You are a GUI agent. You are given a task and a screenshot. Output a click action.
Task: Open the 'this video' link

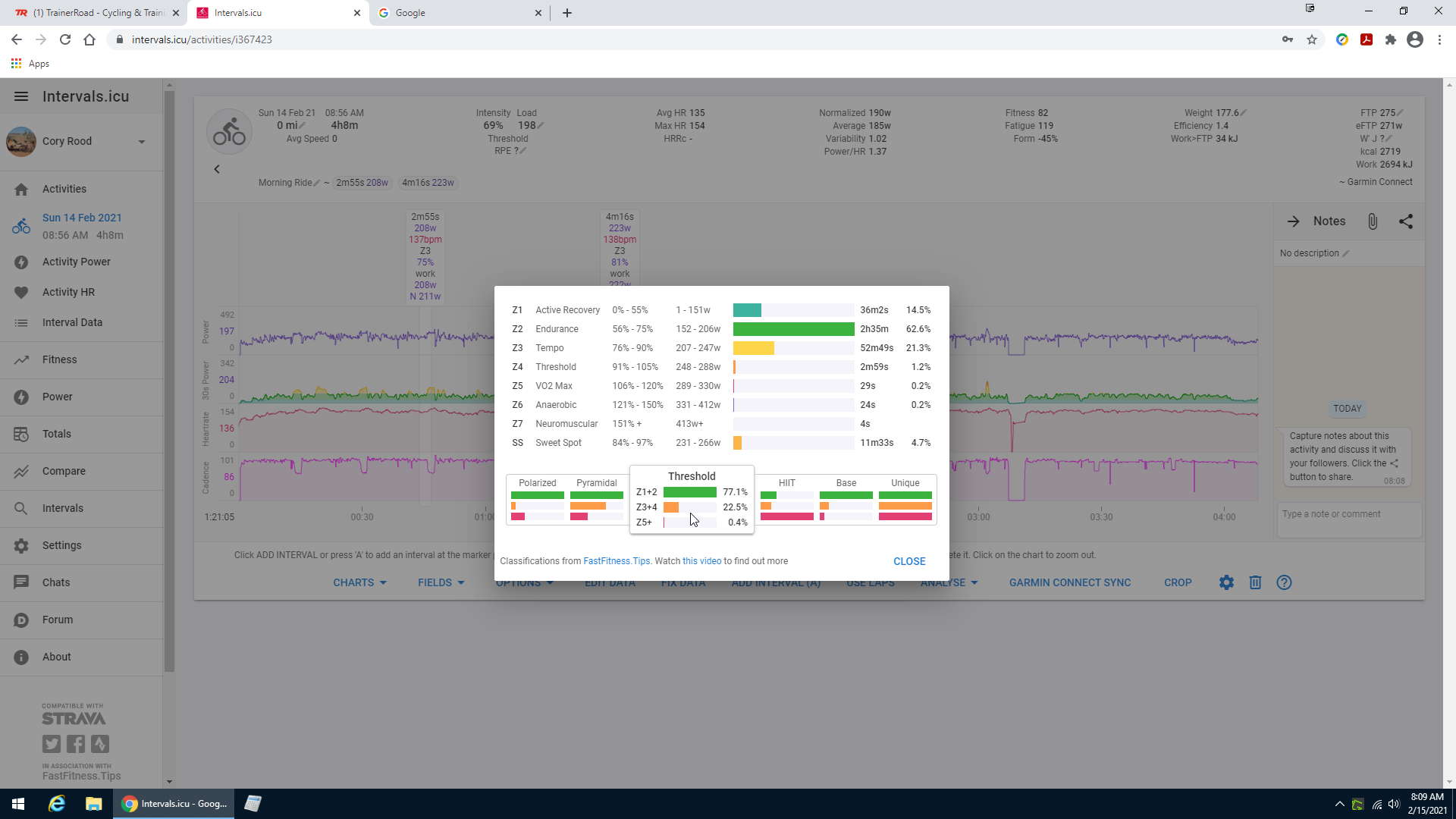[701, 561]
